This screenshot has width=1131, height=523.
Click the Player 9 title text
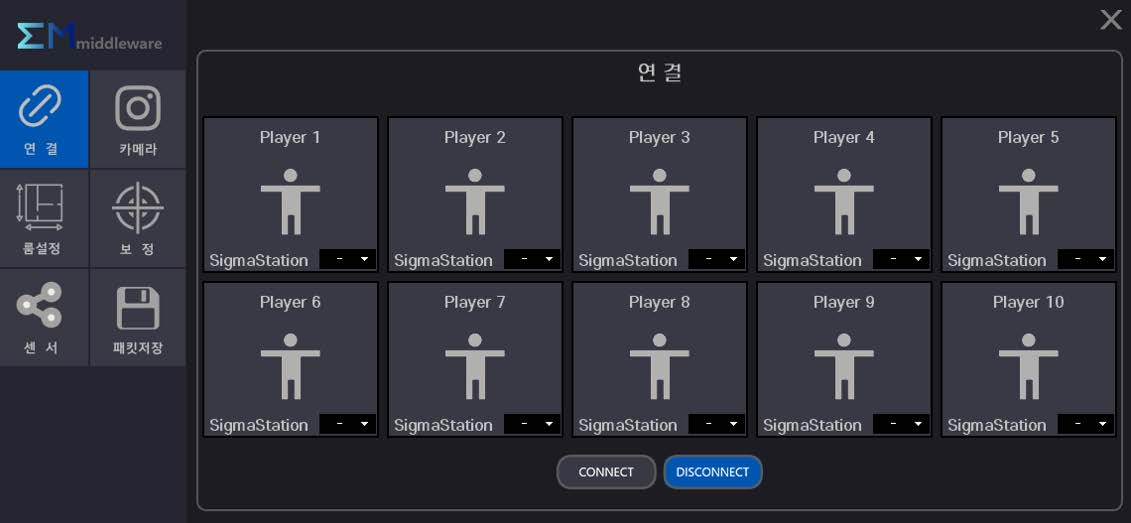(x=844, y=302)
